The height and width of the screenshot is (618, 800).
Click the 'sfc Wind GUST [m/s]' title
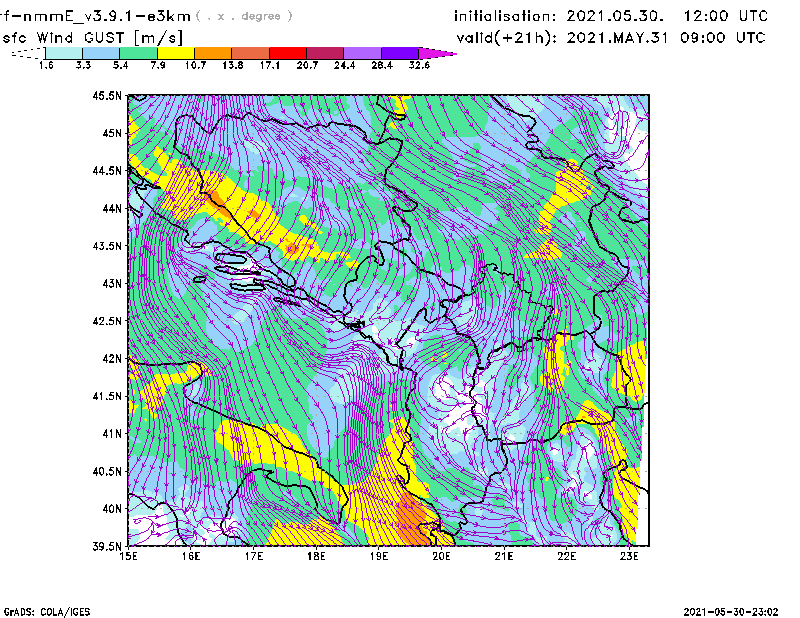coord(92,38)
